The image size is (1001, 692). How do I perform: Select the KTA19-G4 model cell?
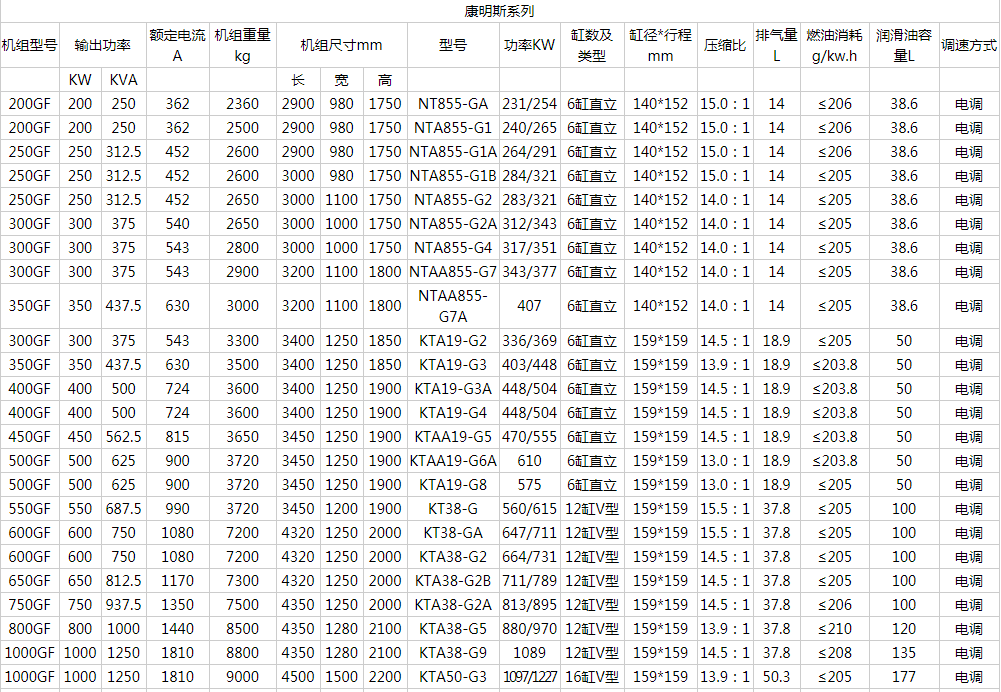[x=453, y=412]
